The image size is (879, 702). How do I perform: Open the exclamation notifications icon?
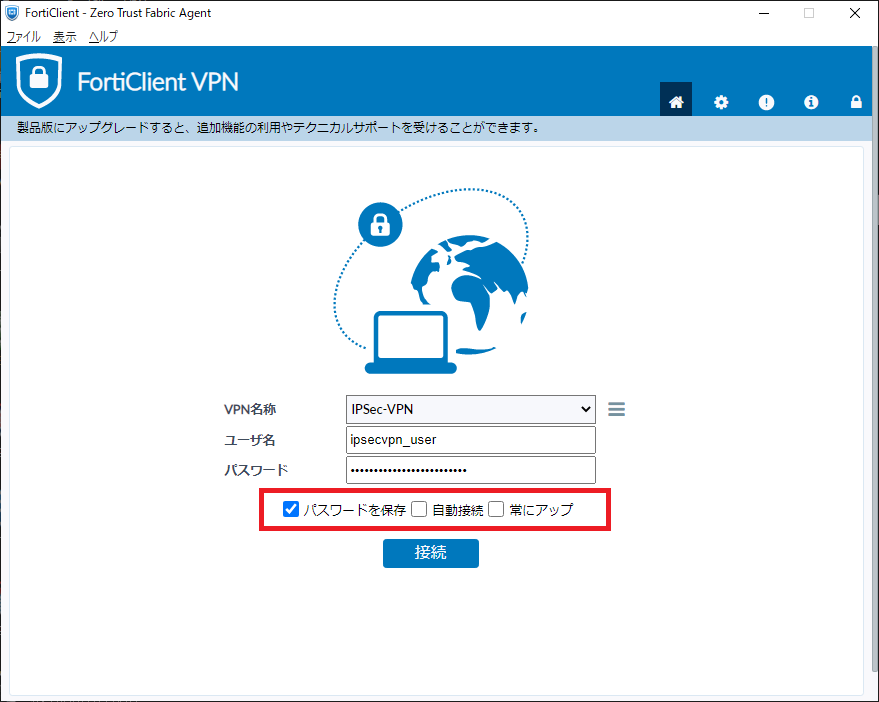coord(766,102)
